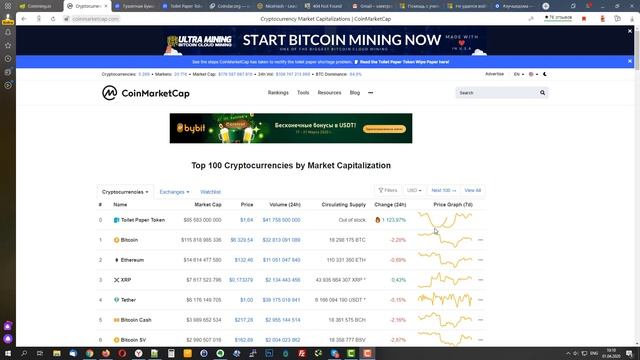Click the Search input field
The height and width of the screenshot is (360, 640).
click(498, 93)
